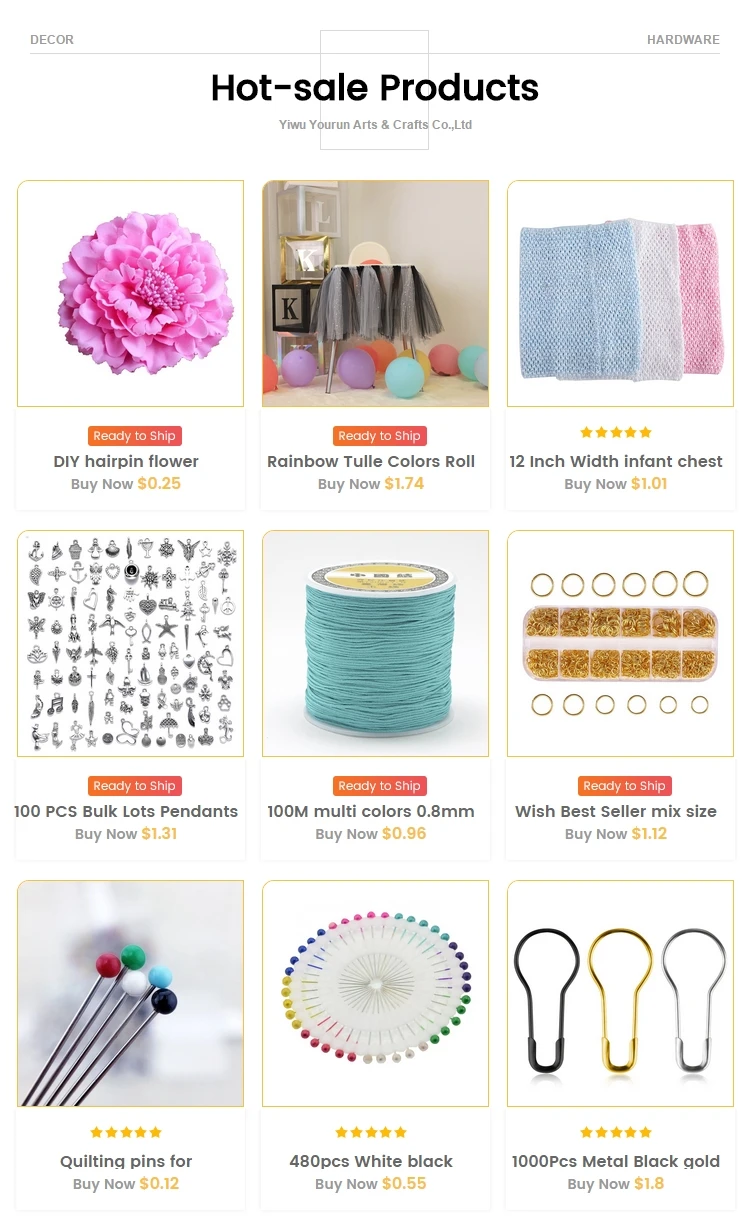Switch to the HARDWARE category tab
Viewport: 750px width, 1230px height.
683,40
